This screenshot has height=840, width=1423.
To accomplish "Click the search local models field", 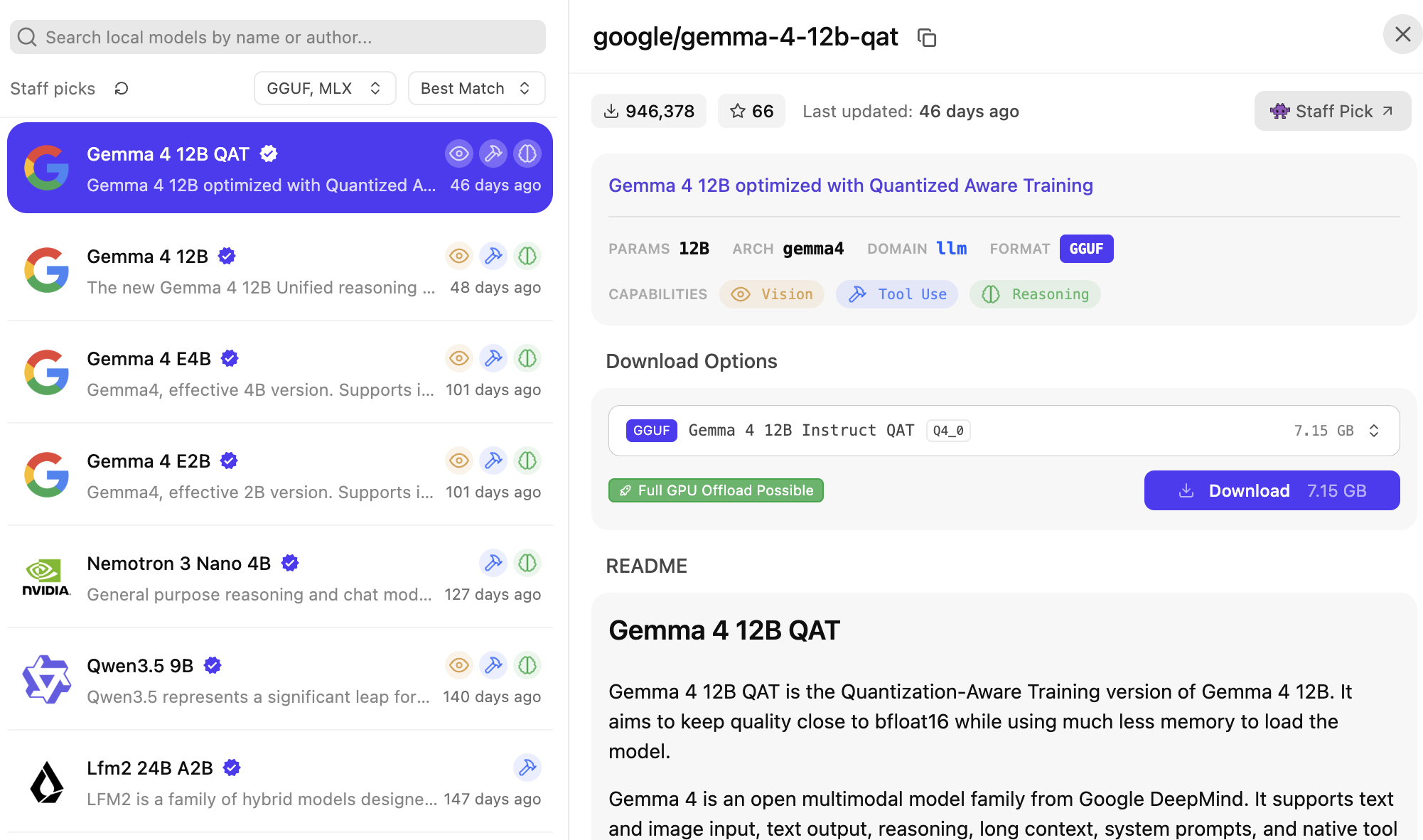I will (278, 37).
